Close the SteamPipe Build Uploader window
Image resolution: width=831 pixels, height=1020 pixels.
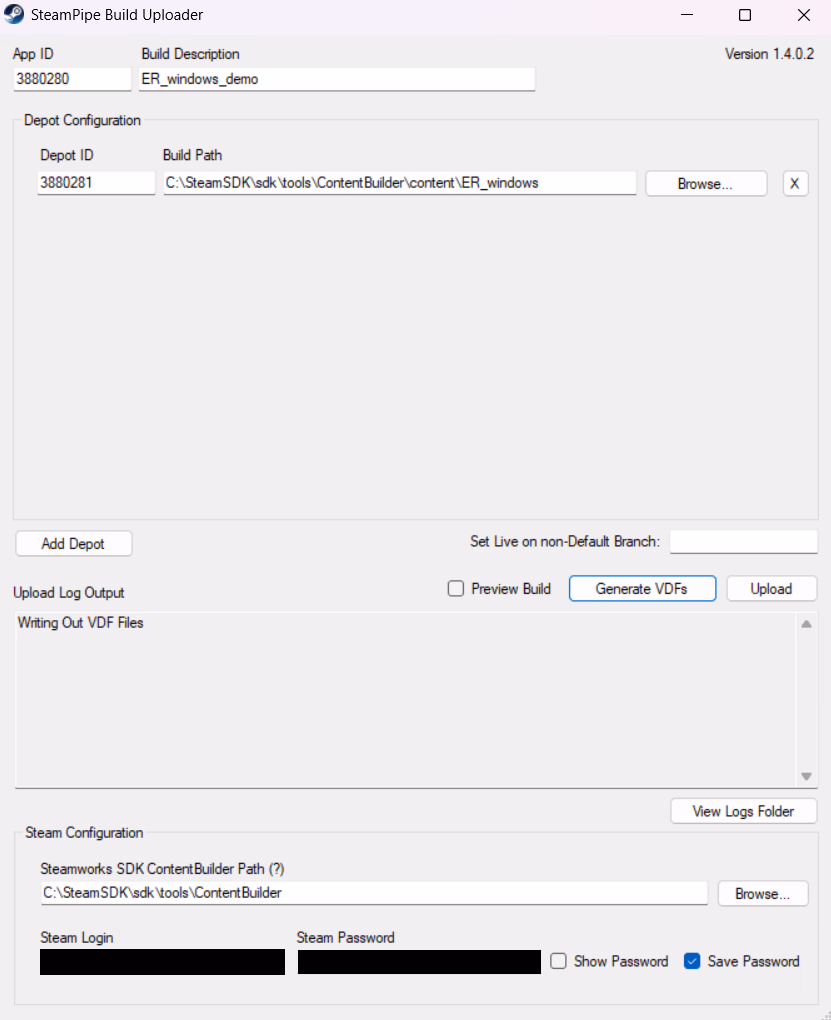804,15
